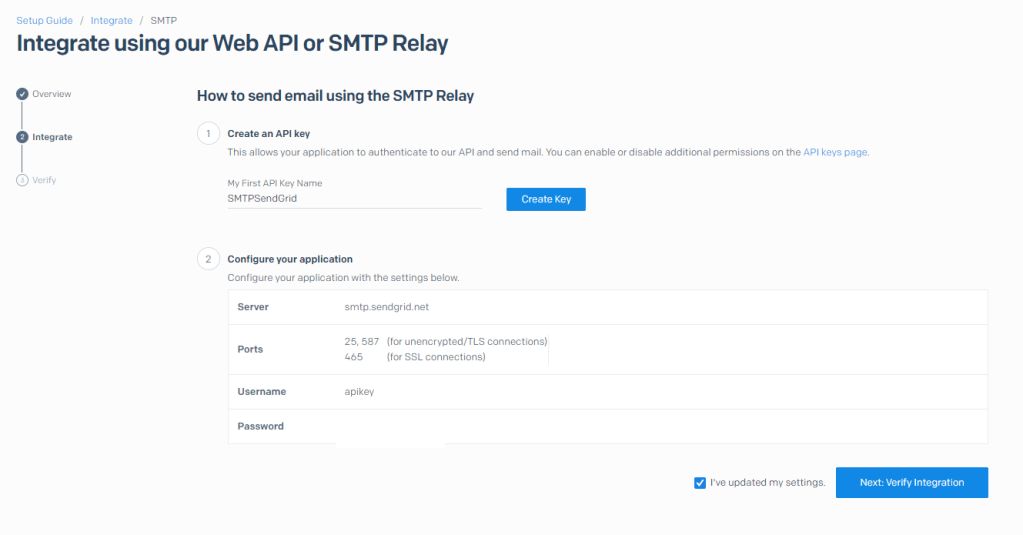Image resolution: width=1023 pixels, height=535 pixels.
Task: Click the apikey username value
Action: [x=360, y=392]
